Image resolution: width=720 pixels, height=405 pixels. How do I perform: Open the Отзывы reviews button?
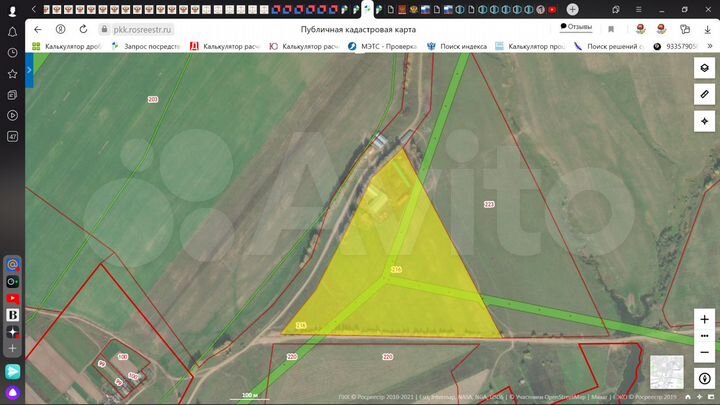pyautogui.click(x=576, y=27)
